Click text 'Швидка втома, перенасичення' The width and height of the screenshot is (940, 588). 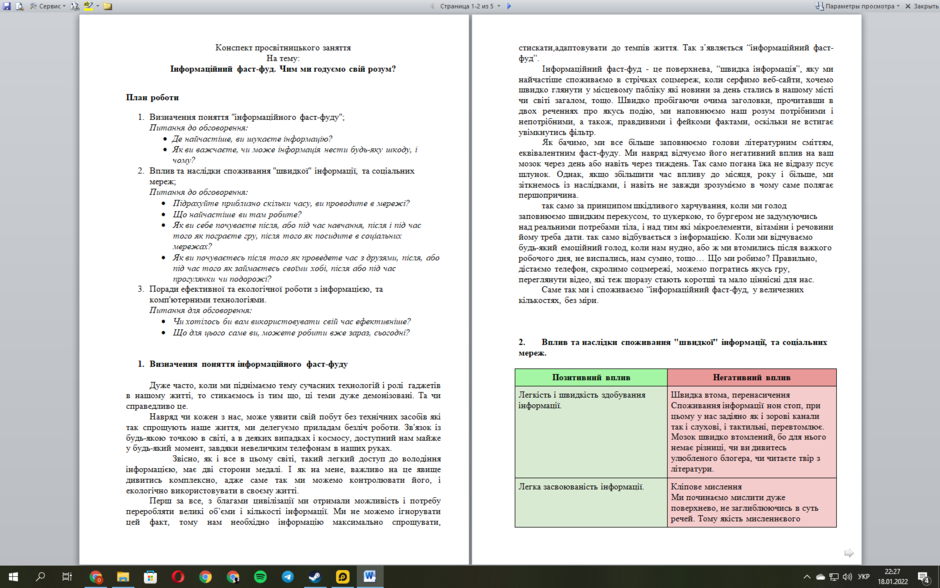pyautogui.click(x=730, y=395)
